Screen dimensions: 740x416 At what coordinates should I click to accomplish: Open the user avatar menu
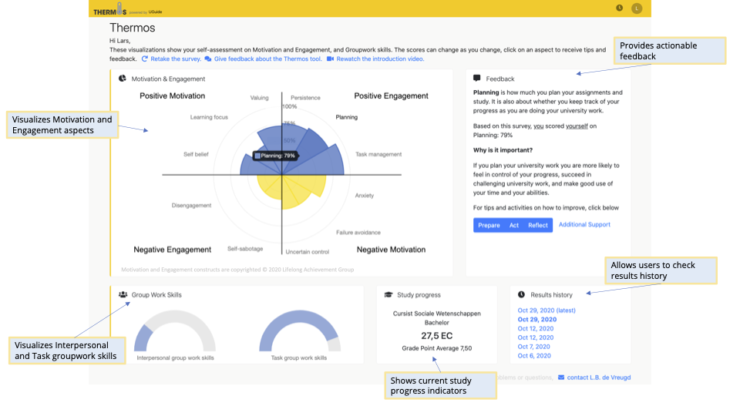637,8
